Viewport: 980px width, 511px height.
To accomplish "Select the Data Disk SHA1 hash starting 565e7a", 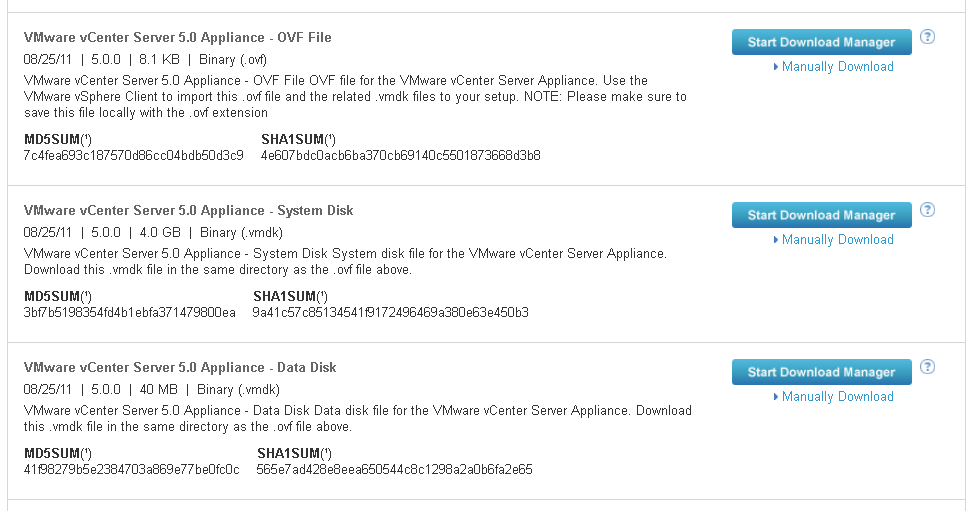I will [x=394, y=469].
